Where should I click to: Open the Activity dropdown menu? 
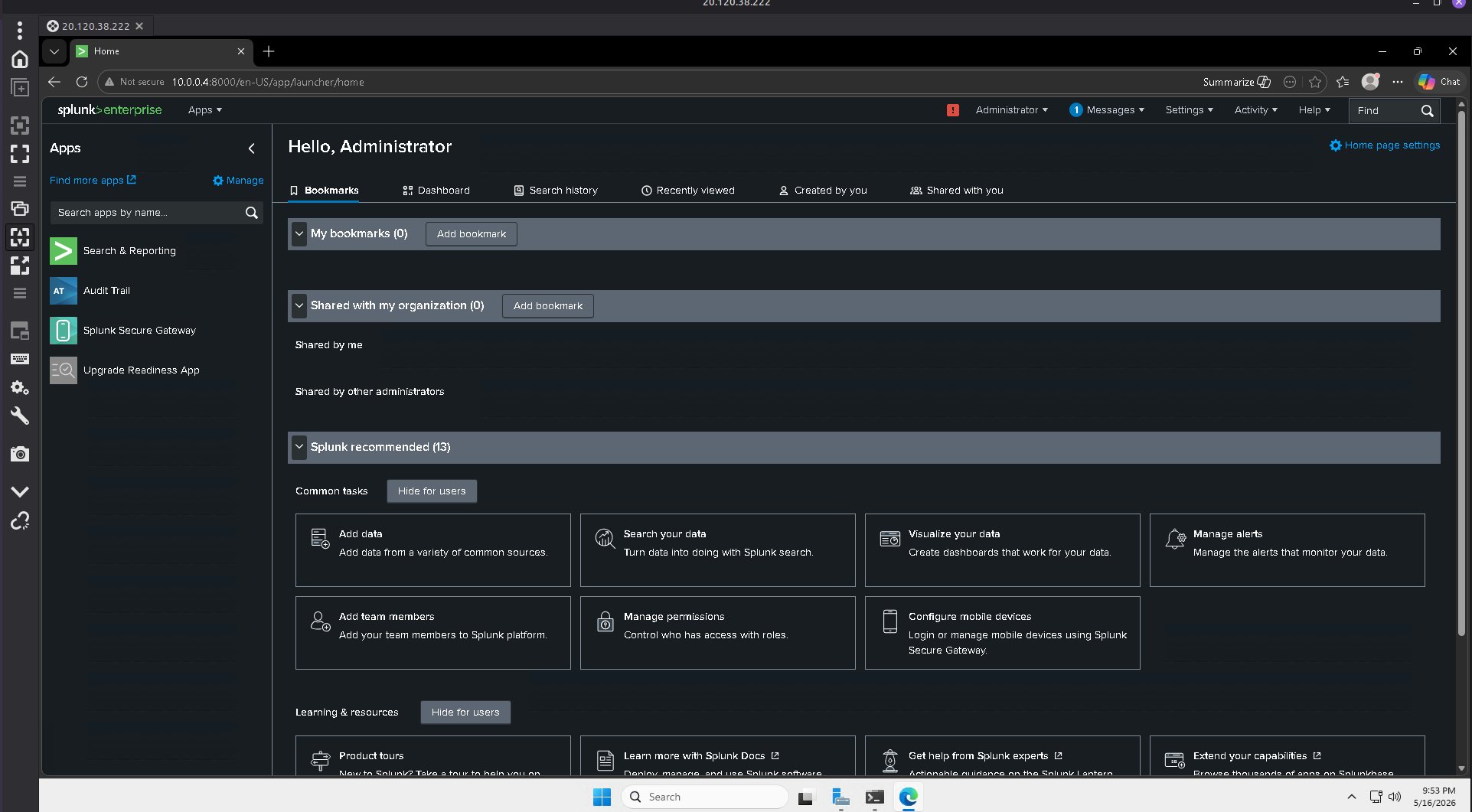1255,110
